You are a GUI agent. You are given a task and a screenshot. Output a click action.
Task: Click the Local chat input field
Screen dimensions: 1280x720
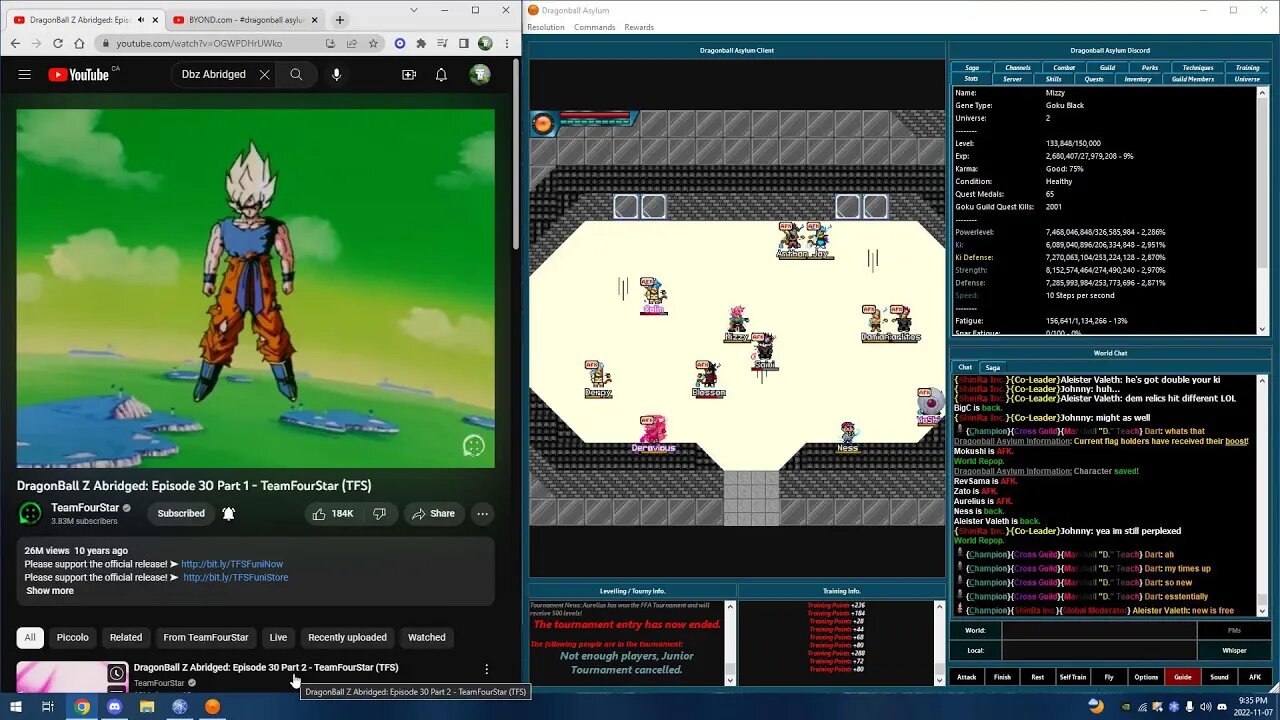pyautogui.click(x=1099, y=650)
